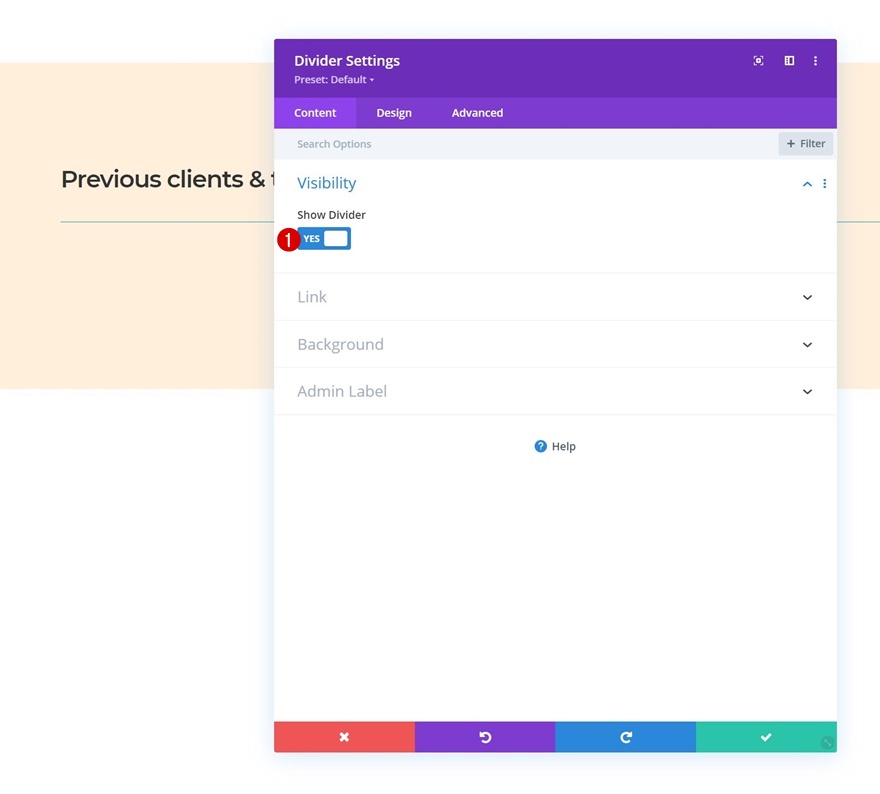
Task: Click the blue redo arrow button
Action: click(x=626, y=737)
